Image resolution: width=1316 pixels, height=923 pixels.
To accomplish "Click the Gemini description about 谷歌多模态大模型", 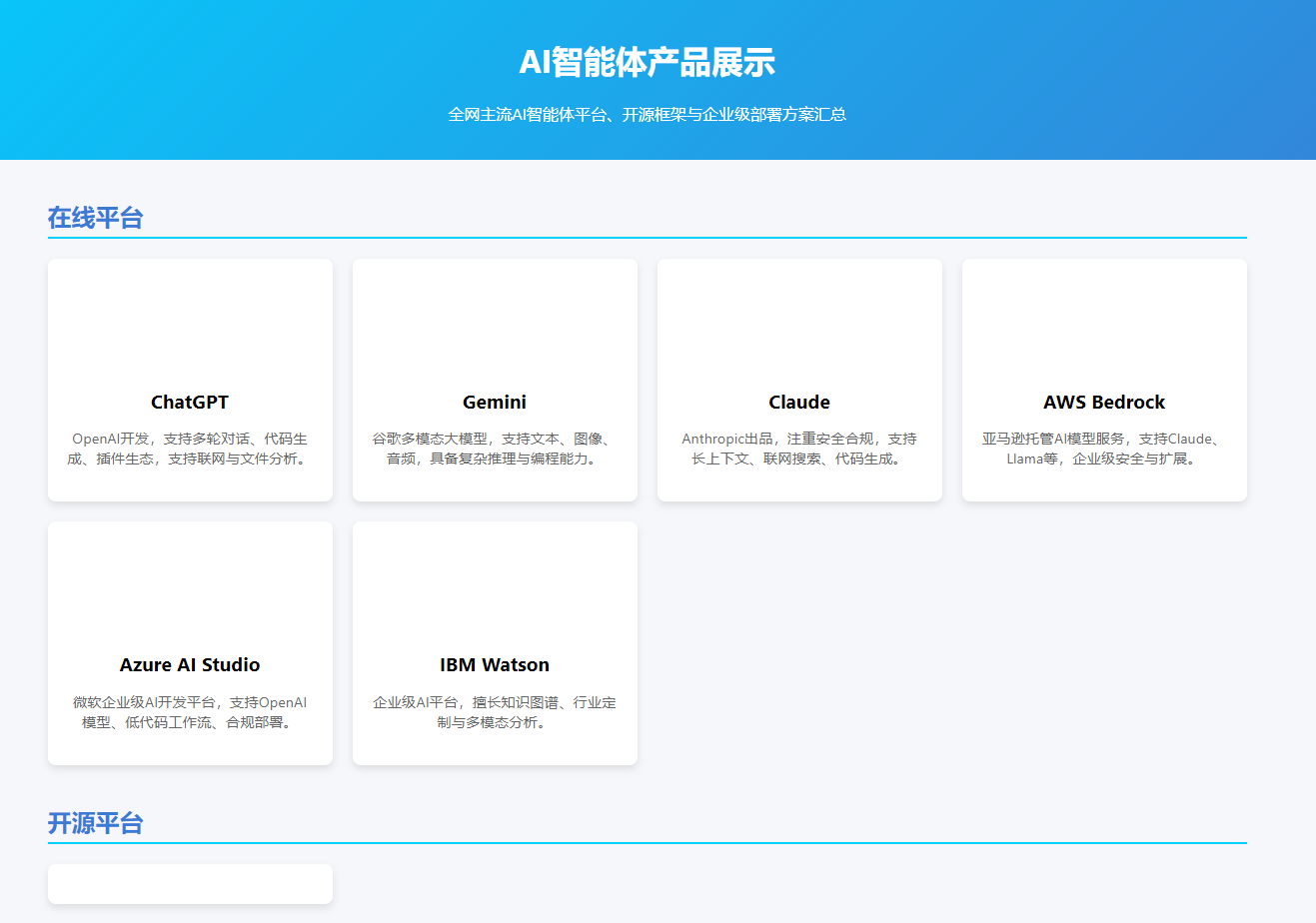I will coord(495,449).
